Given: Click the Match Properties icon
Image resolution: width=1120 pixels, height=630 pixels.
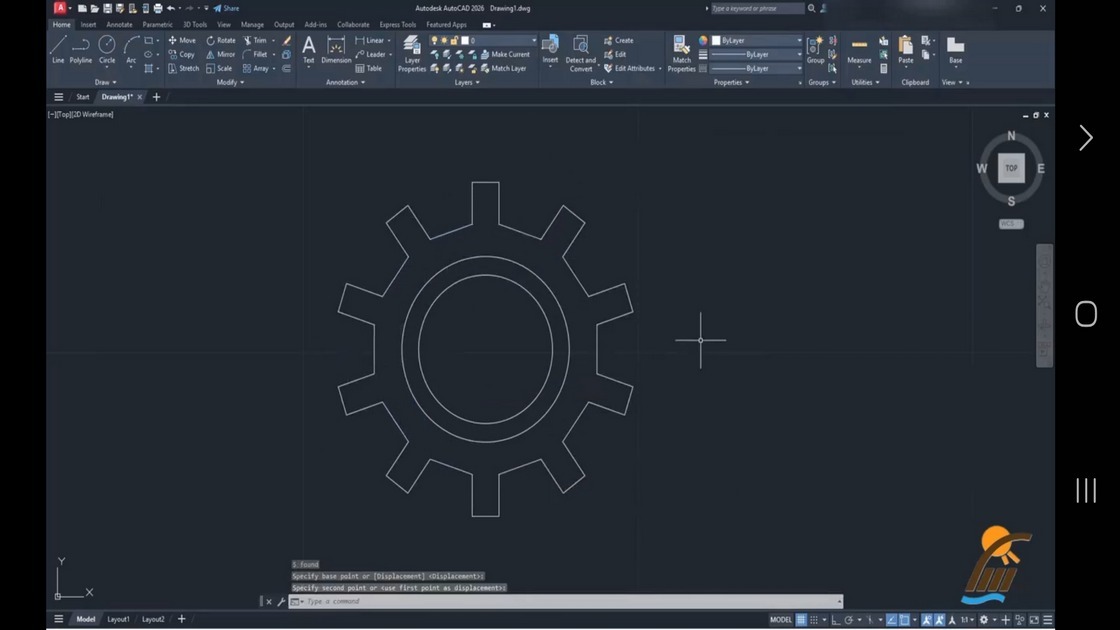Looking at the screenshot, I should click(x=681, y=54).
